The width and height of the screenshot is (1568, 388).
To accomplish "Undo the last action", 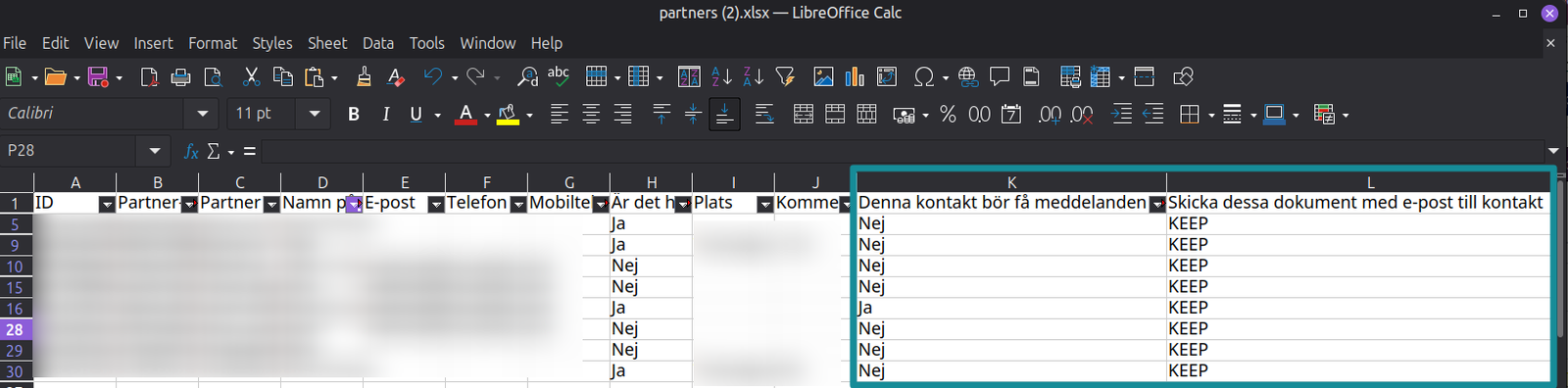I will pos(433,77).
